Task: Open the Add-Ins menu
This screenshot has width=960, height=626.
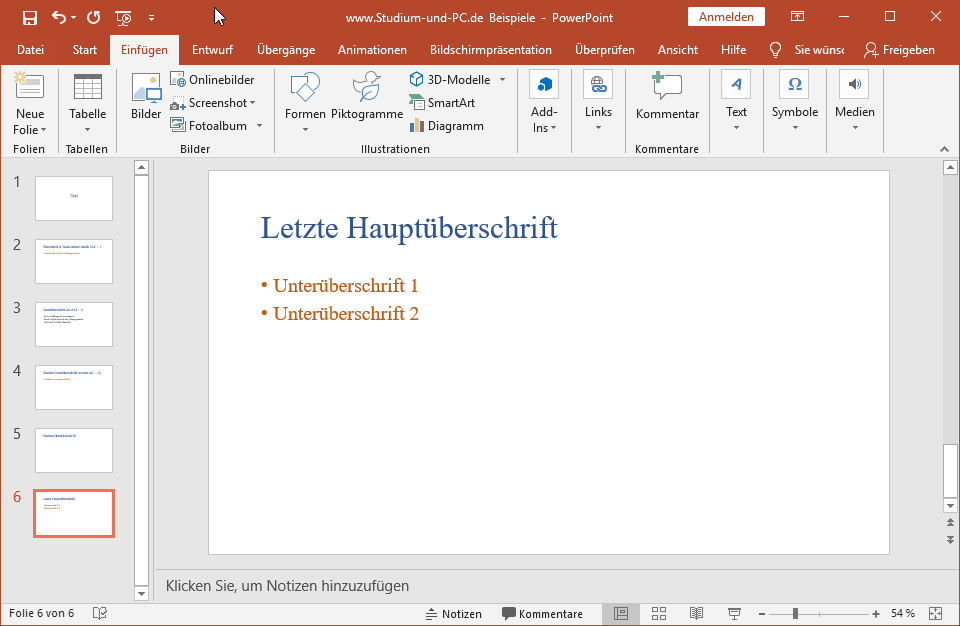Action: click(544, 102)
